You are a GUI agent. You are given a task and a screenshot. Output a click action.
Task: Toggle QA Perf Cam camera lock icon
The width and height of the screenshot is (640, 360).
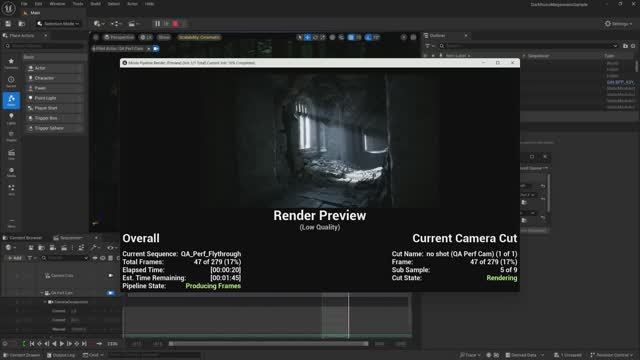point(110,293)
